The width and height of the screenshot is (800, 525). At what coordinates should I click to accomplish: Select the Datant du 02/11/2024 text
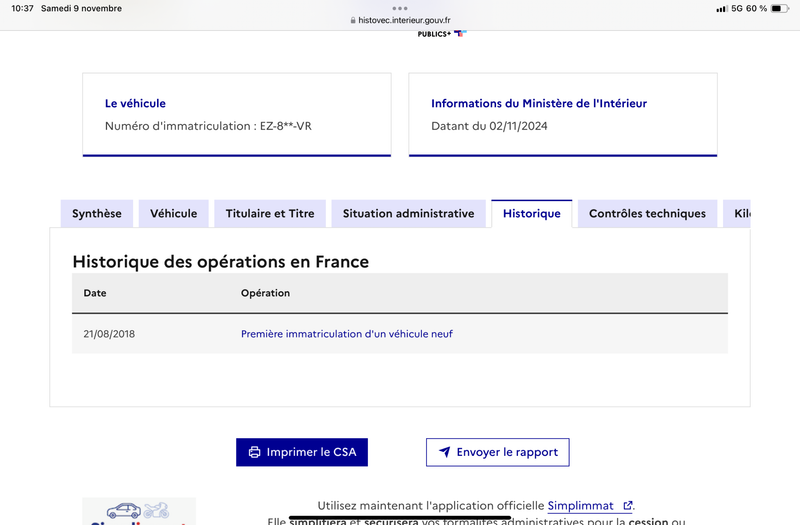tap(489, 126)
